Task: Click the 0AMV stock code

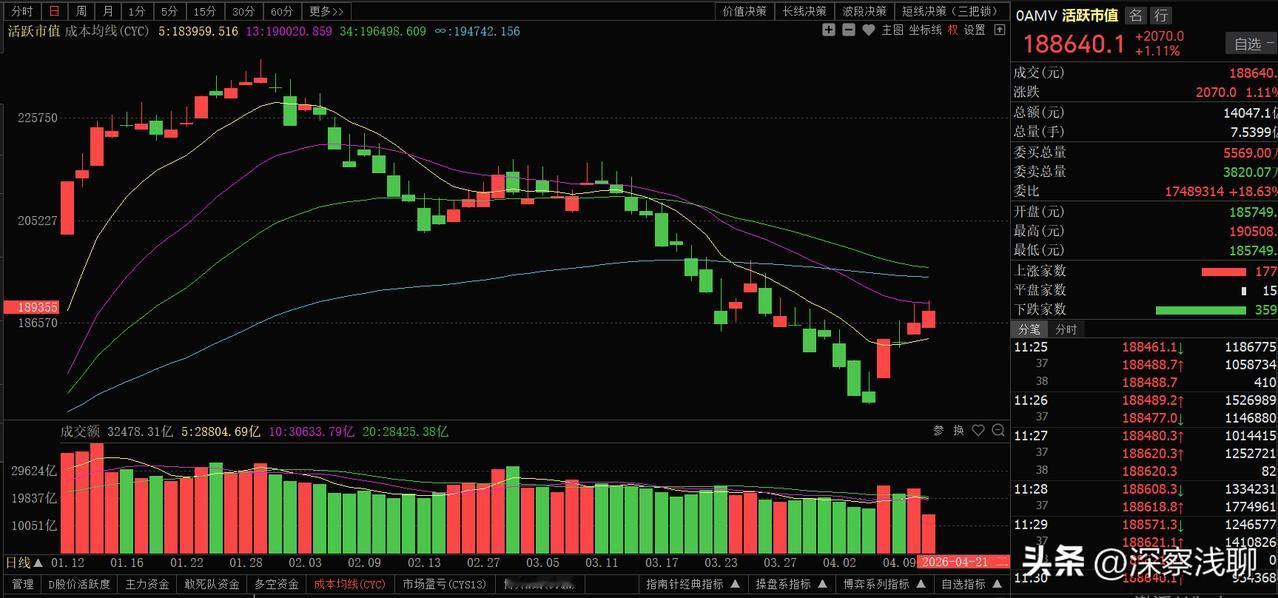Action: pos(1036,15)
